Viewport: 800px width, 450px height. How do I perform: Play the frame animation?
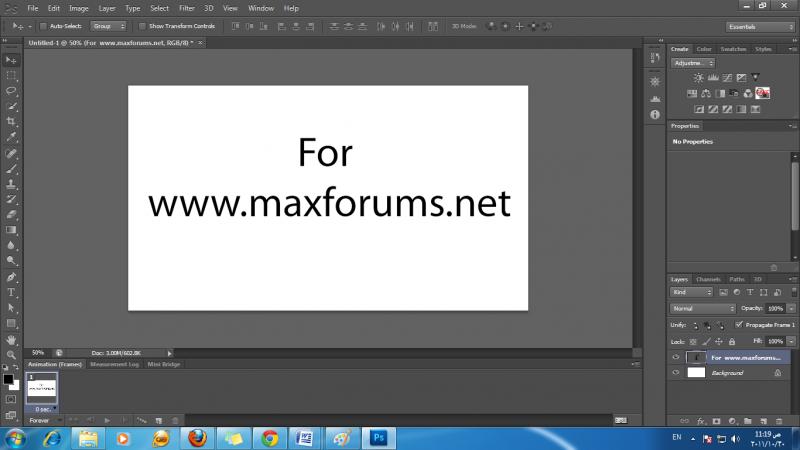tap(107, 420)
